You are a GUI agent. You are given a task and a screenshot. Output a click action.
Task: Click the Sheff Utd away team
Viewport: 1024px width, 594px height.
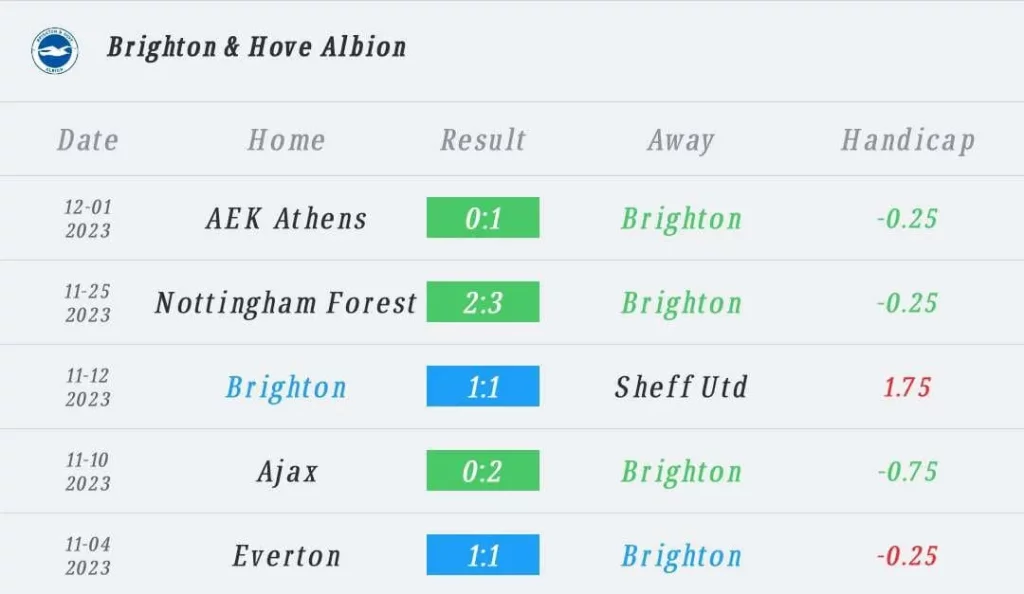[x=681, y=387]
